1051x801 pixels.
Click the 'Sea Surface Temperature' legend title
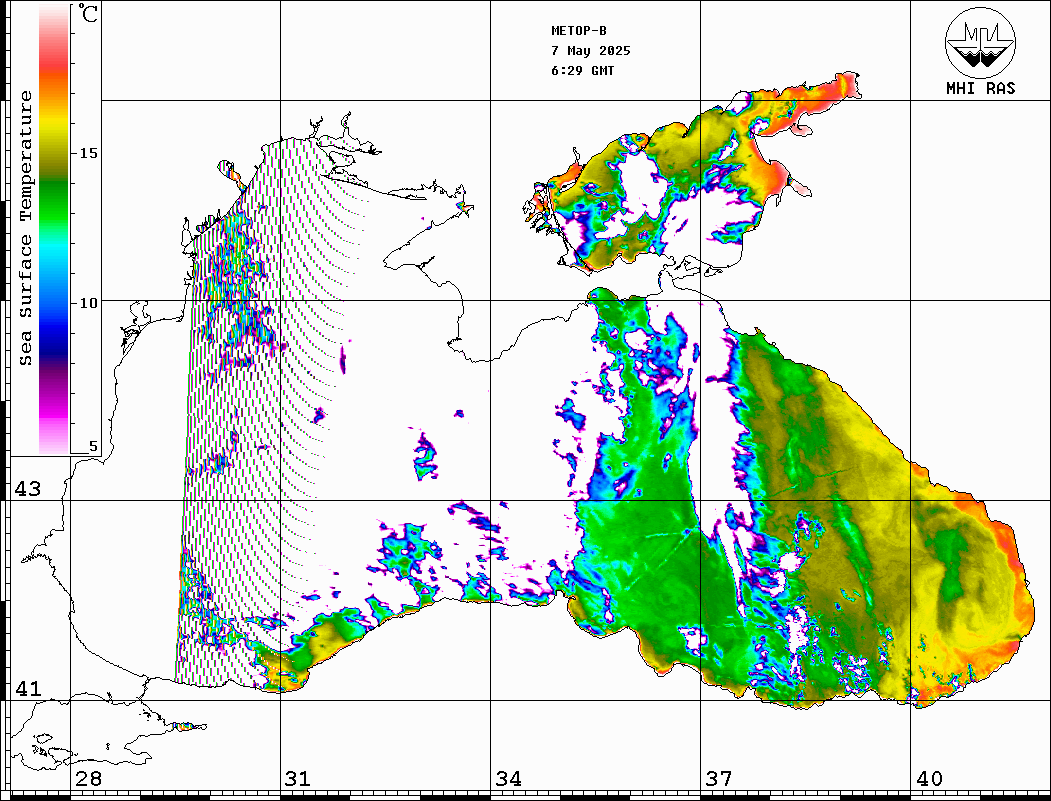tap(25, 228)
